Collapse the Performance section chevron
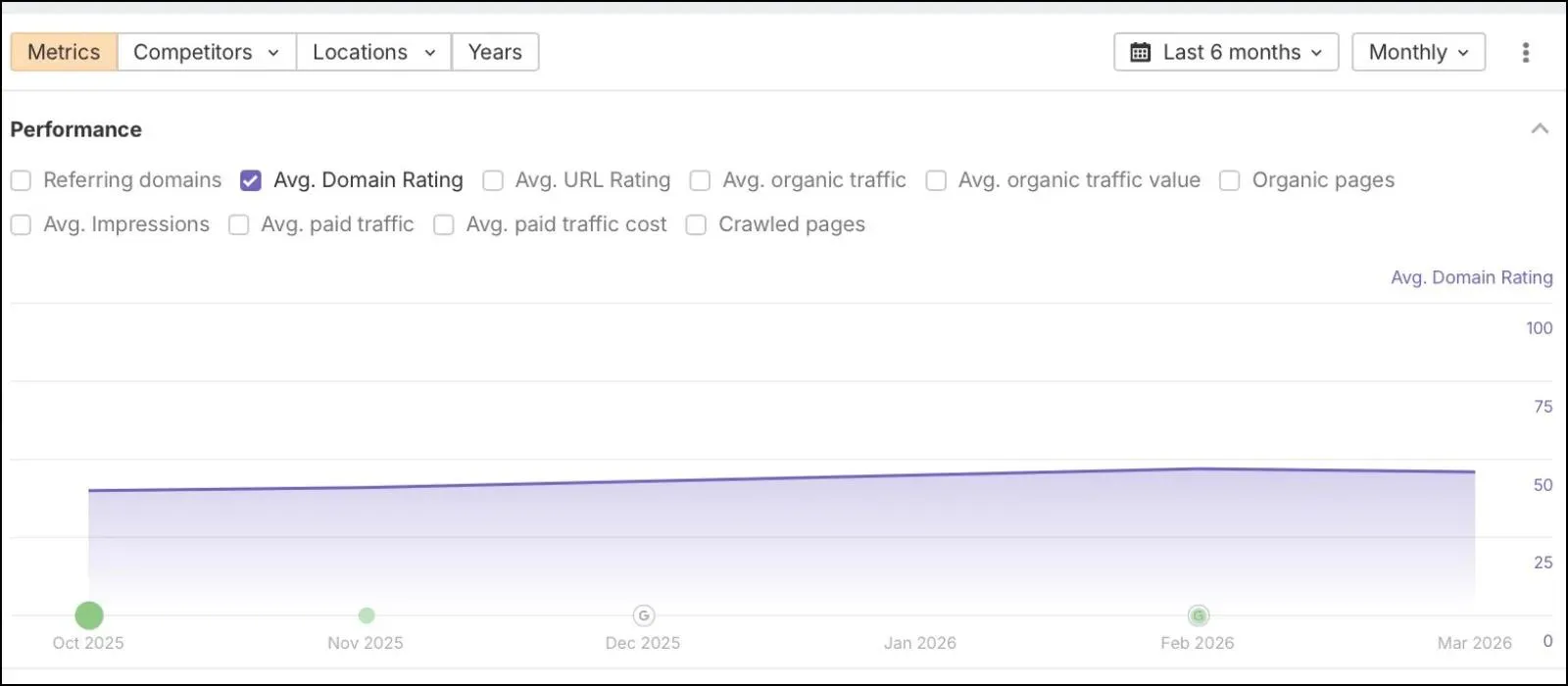The width and height of the screenshot is (1568, 686). [x=1540, y=129]
